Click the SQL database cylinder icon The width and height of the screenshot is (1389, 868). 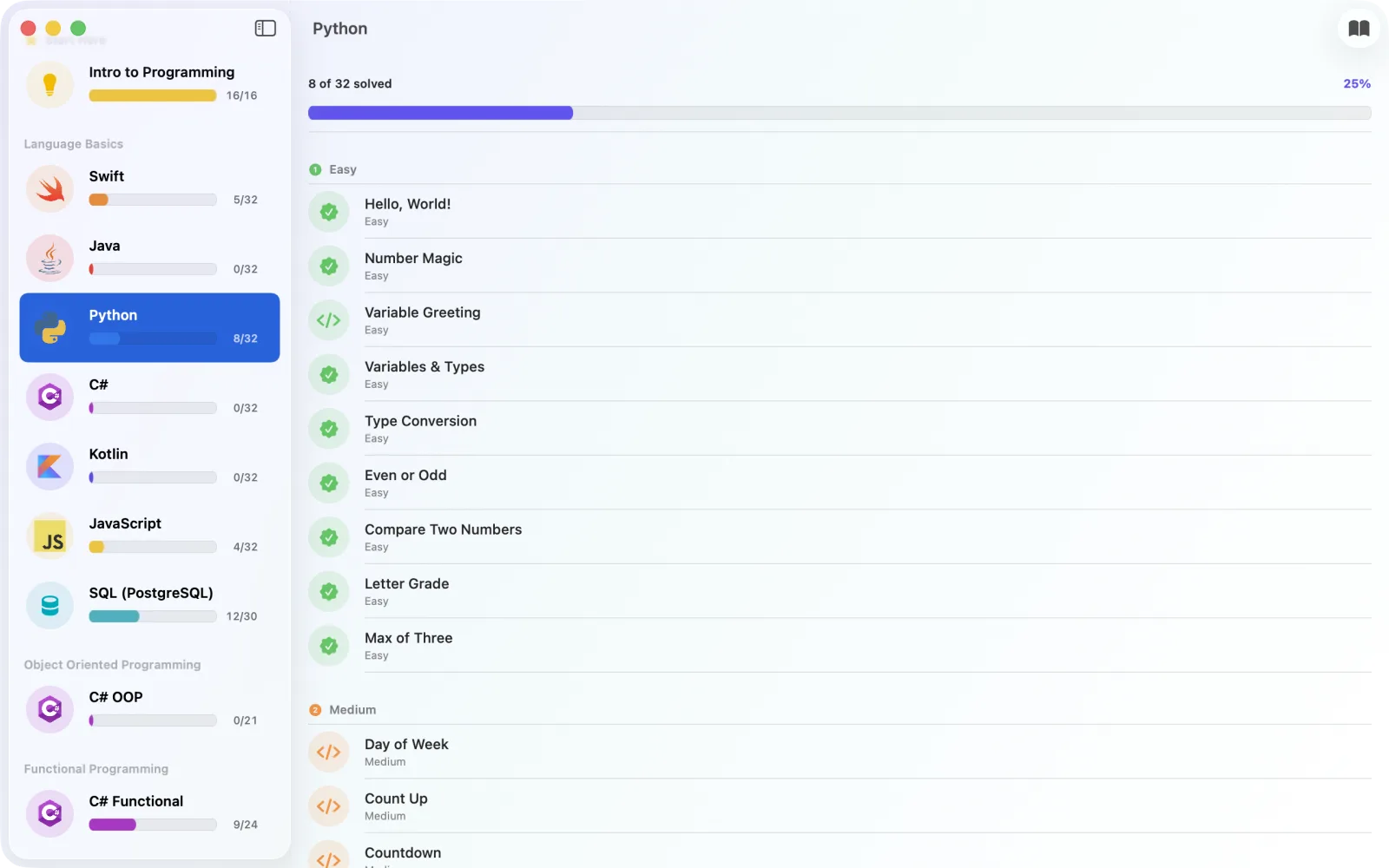(49, 605)
